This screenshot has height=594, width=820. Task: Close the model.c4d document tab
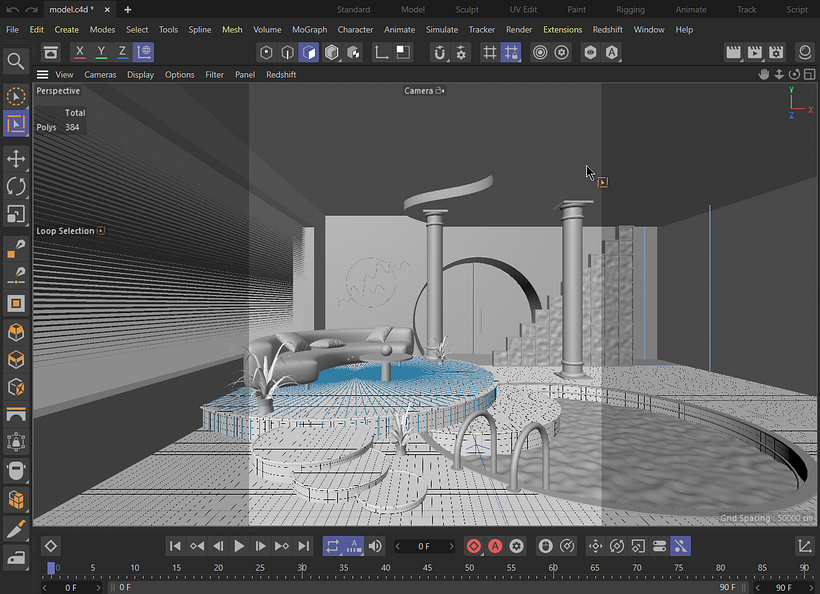[x=107, y=9]
